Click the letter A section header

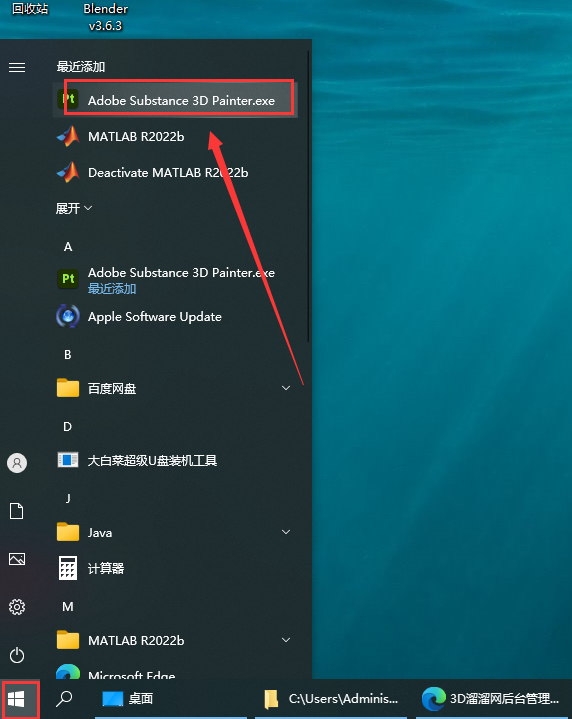click(68, 247)
